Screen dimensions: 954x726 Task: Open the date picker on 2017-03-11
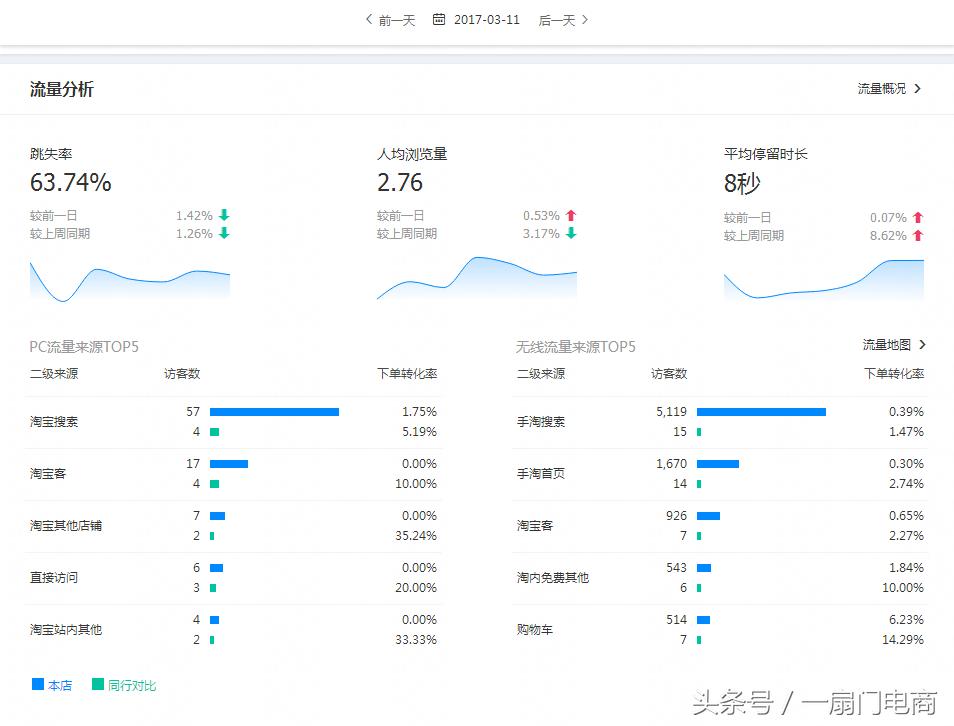point(485,19)
